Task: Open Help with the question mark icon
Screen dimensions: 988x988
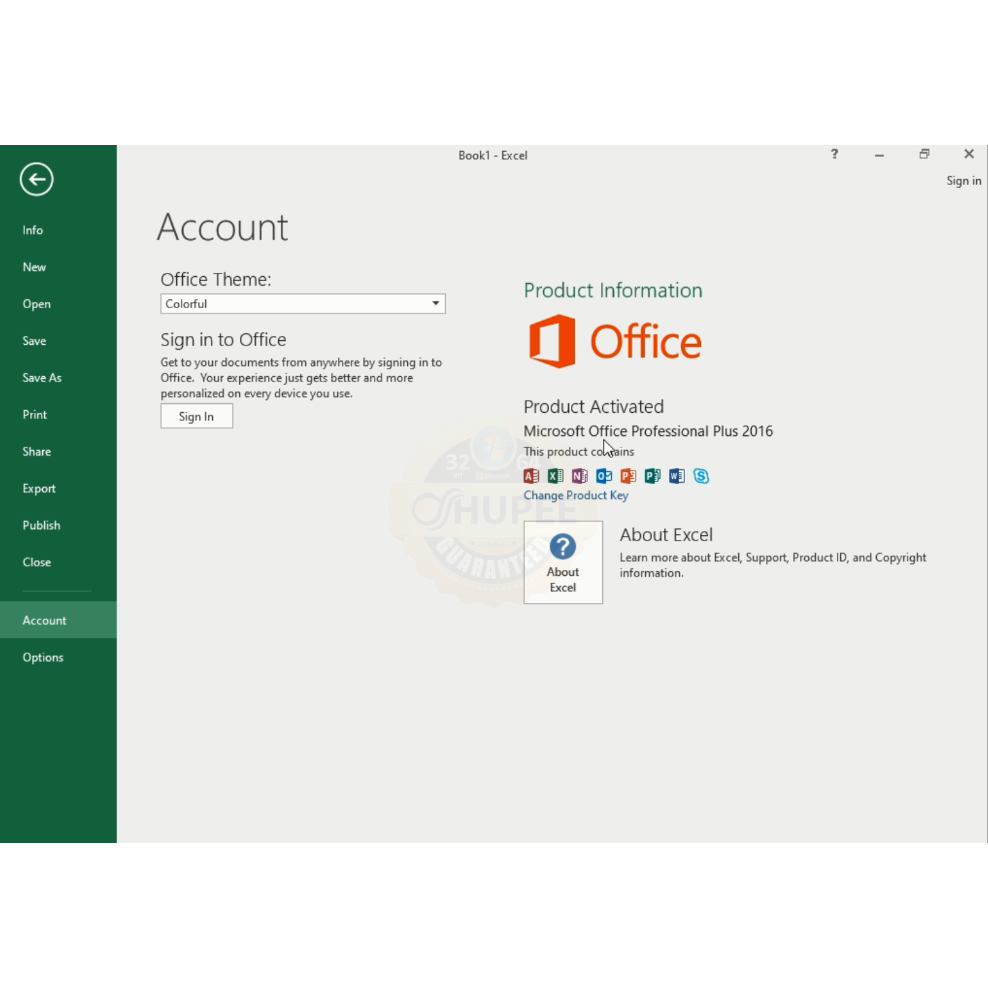Action: click(834, 154)
